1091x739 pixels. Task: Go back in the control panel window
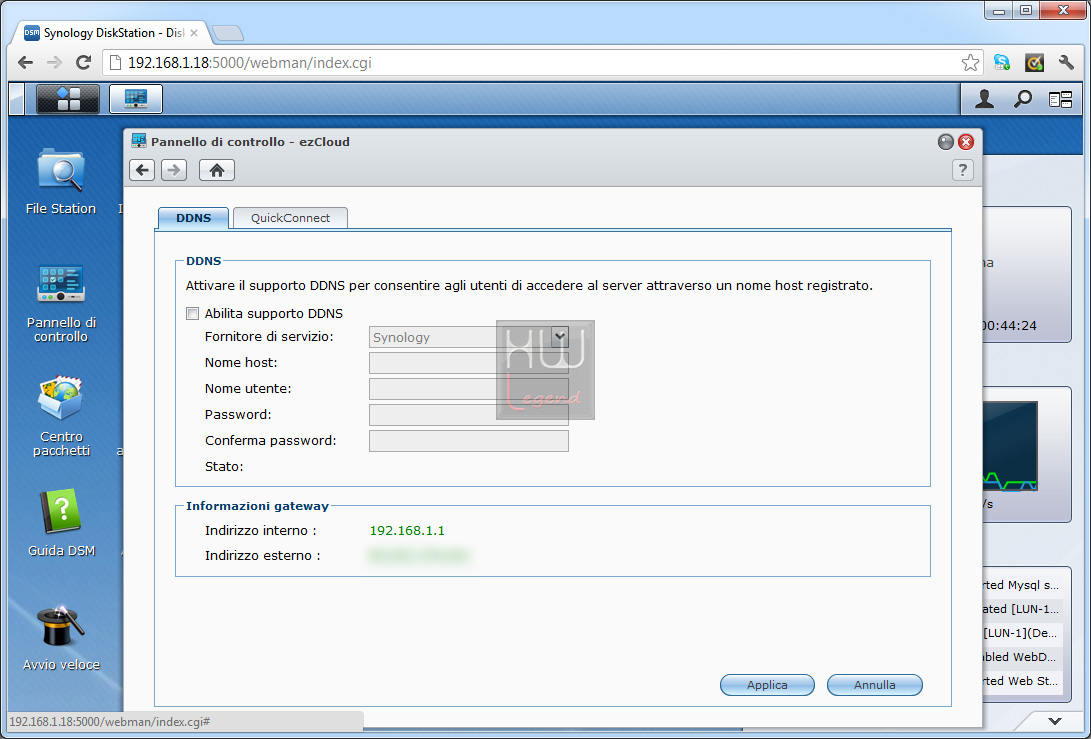coord(142,170)
